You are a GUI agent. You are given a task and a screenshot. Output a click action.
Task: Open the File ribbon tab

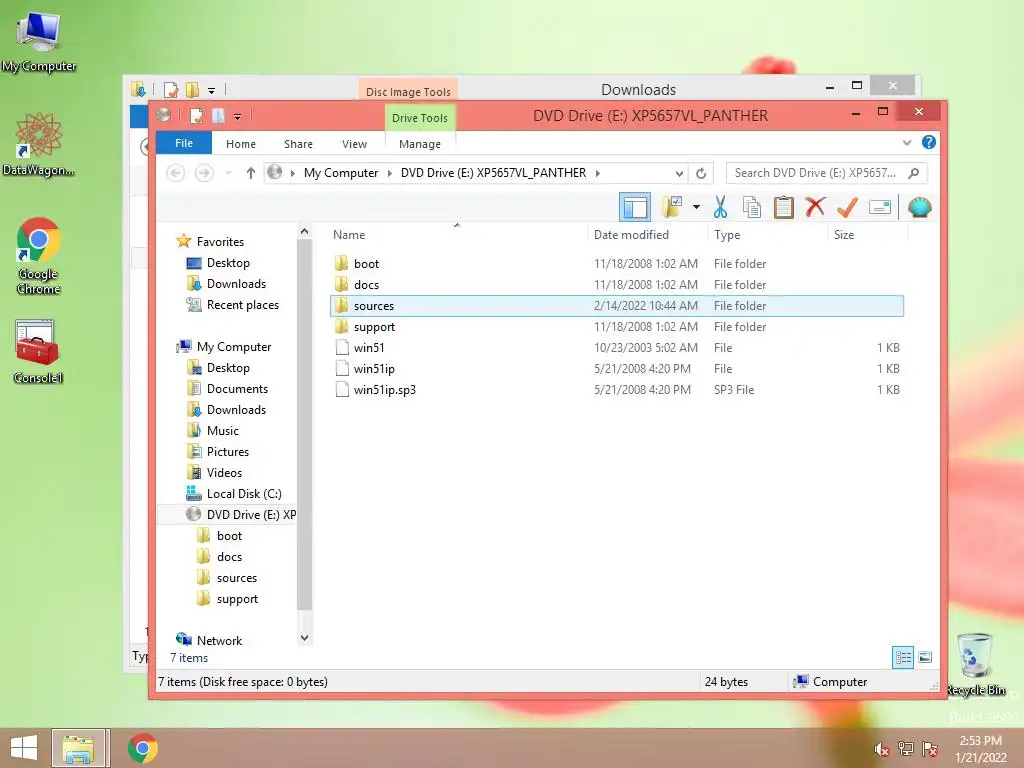click(184, 143)
